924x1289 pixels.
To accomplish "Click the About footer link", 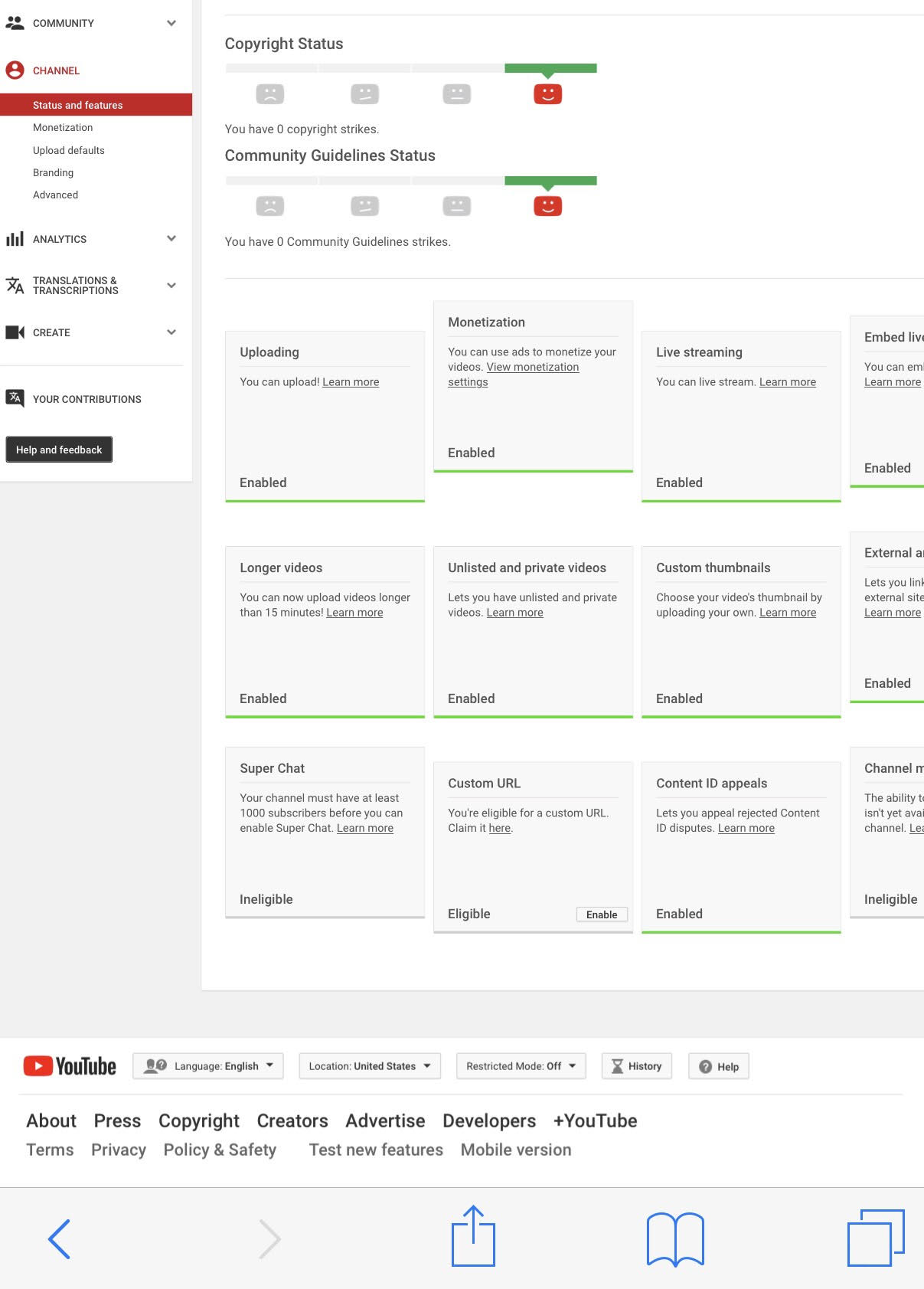I will [x=51, y=1121].
